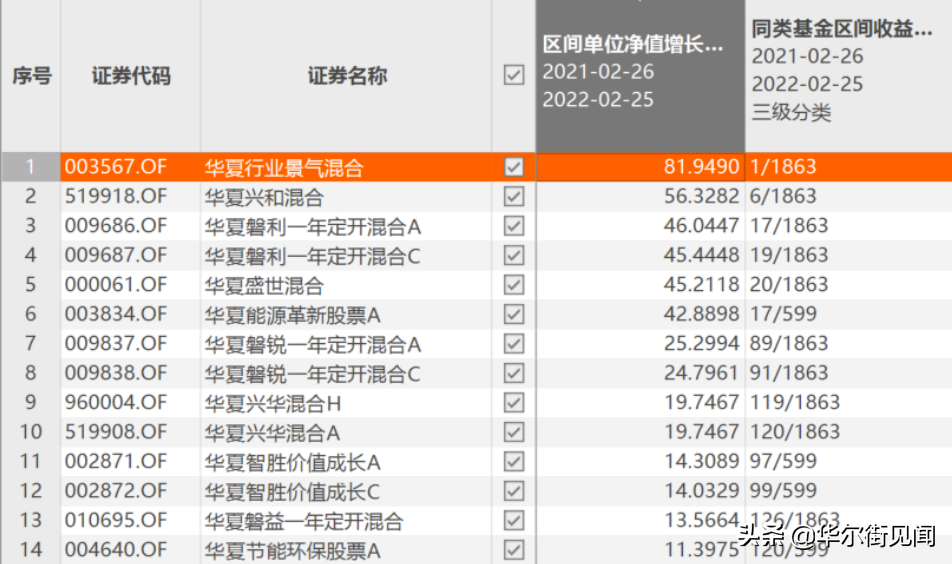This screenshot has height=564, width=952.
Task: Select code 009686.OF
Action: (115, 226)
